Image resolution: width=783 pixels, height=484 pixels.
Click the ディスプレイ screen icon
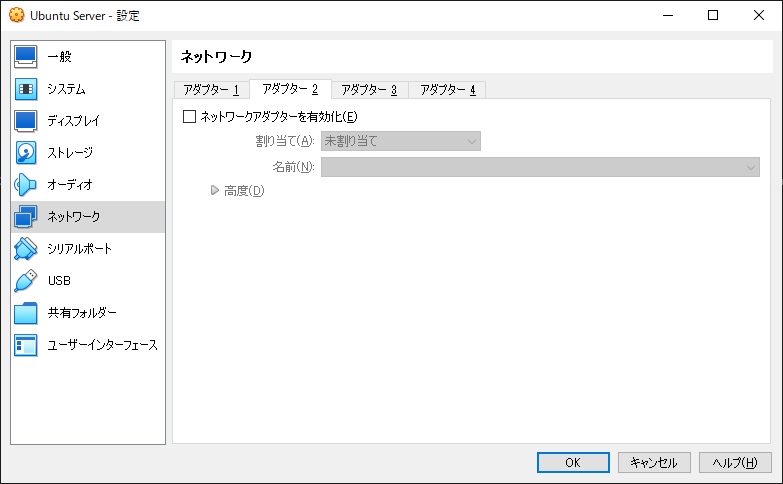[25, 121]
